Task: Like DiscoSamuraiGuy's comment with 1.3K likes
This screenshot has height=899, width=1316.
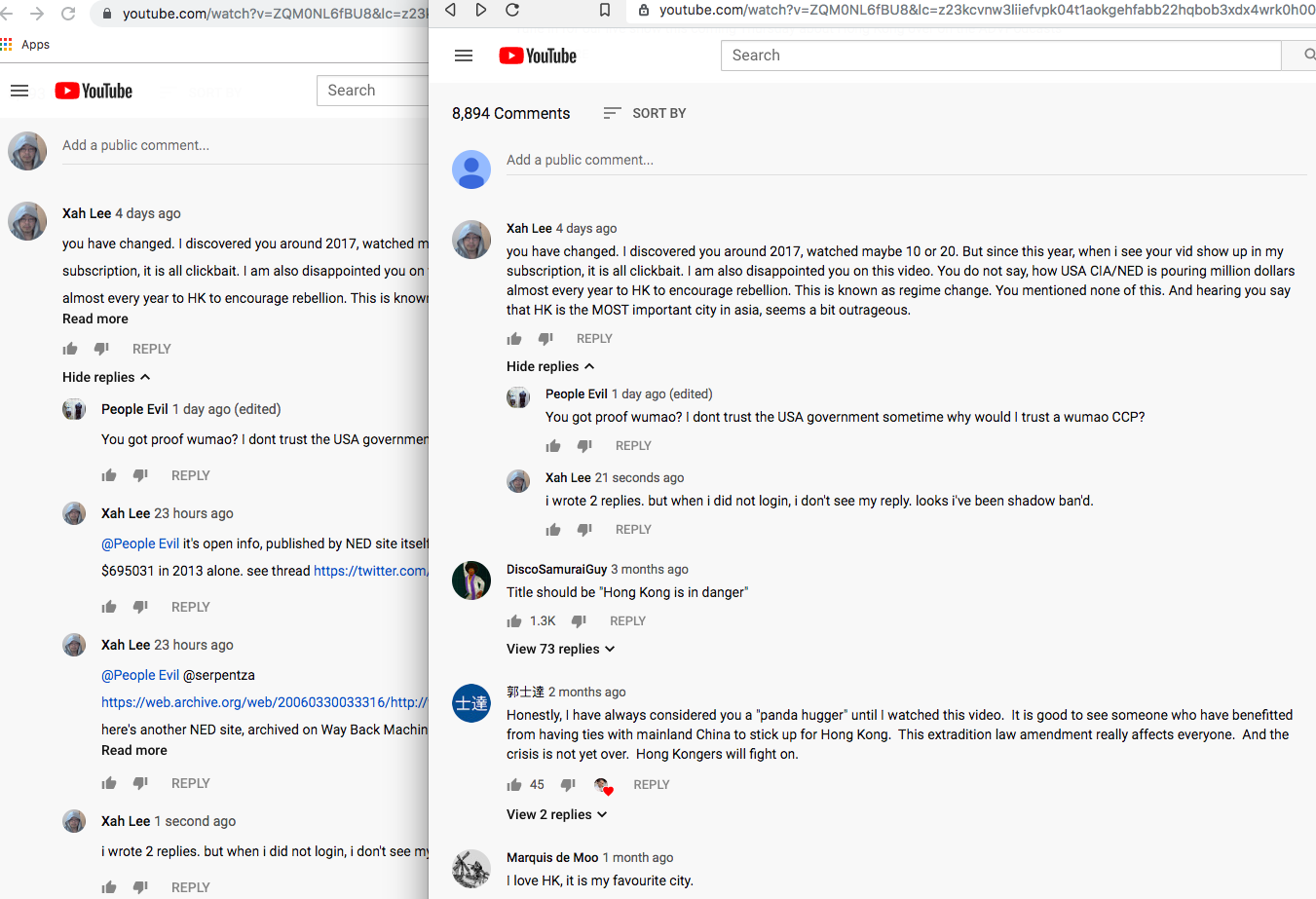Action: (x=514, y=621)
